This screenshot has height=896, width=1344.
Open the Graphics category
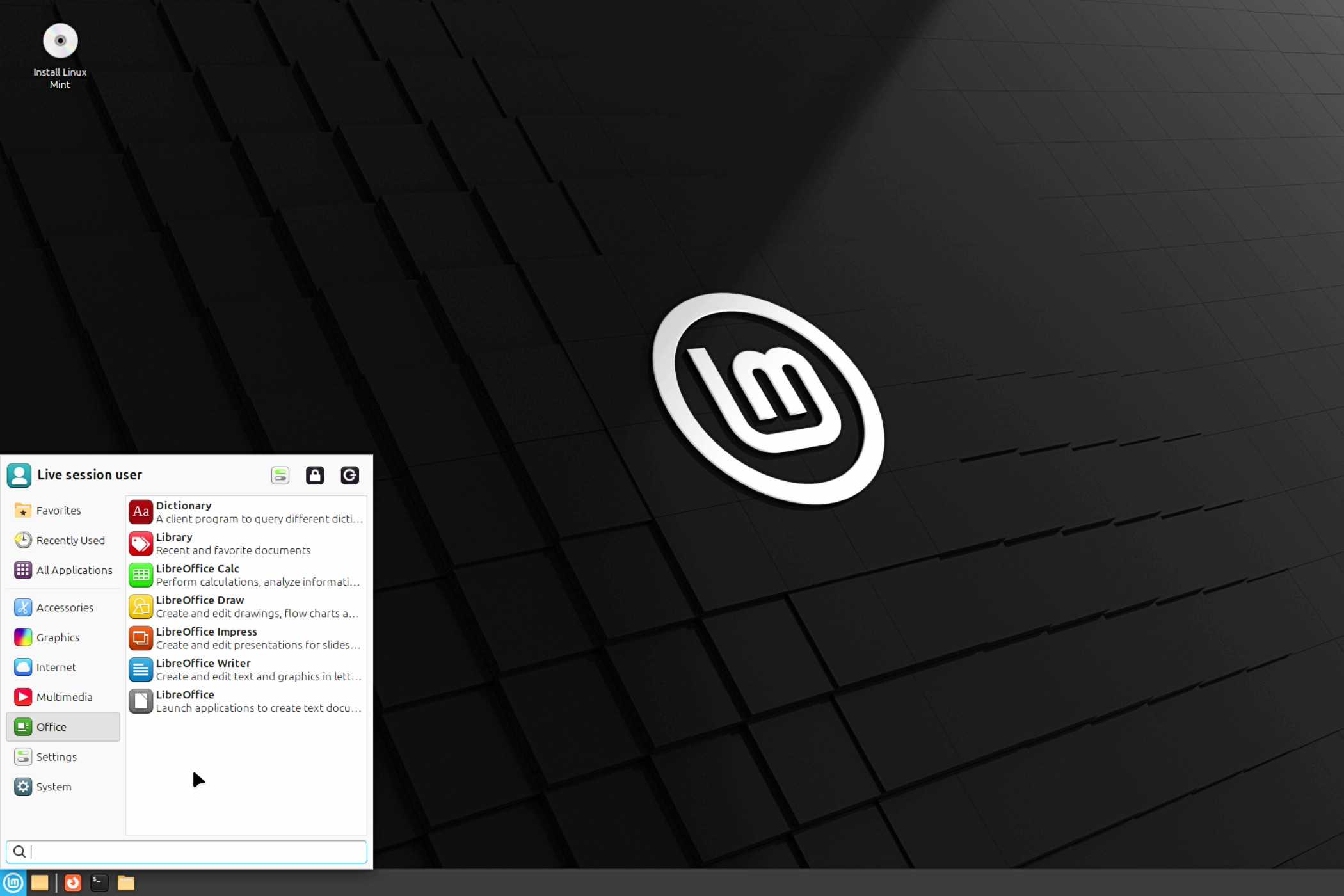[x=63, y=637]
